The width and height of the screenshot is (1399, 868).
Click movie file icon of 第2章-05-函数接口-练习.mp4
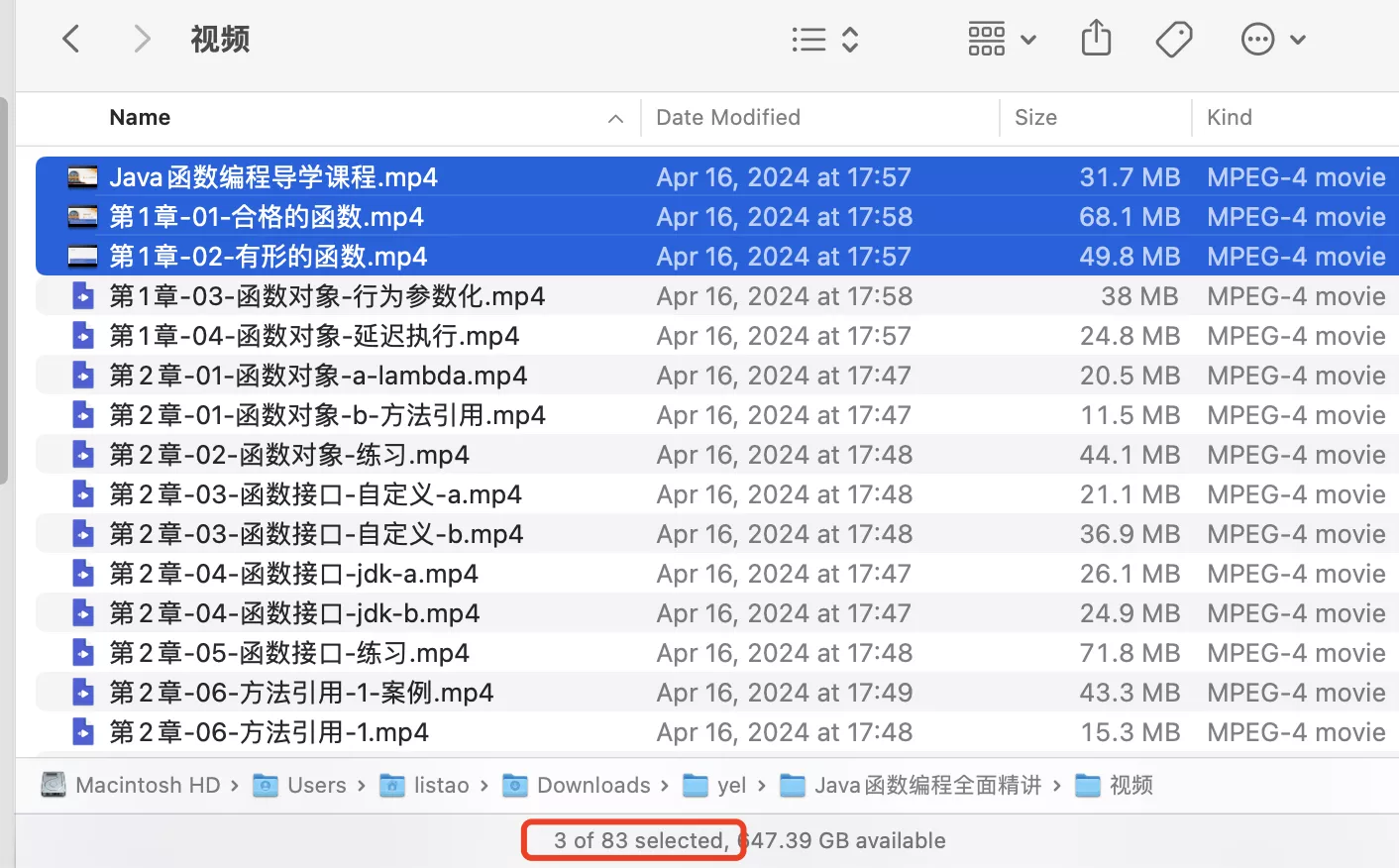(x=83, y=653)
